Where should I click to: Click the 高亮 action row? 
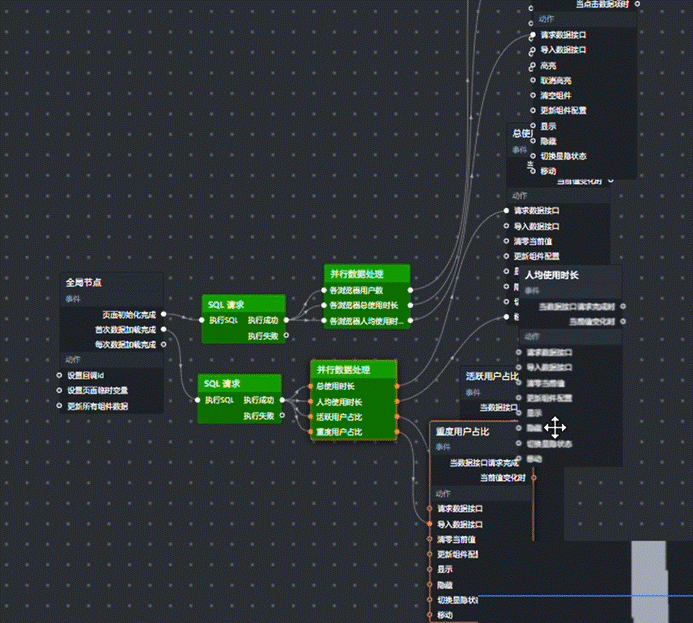pos(548,66)
